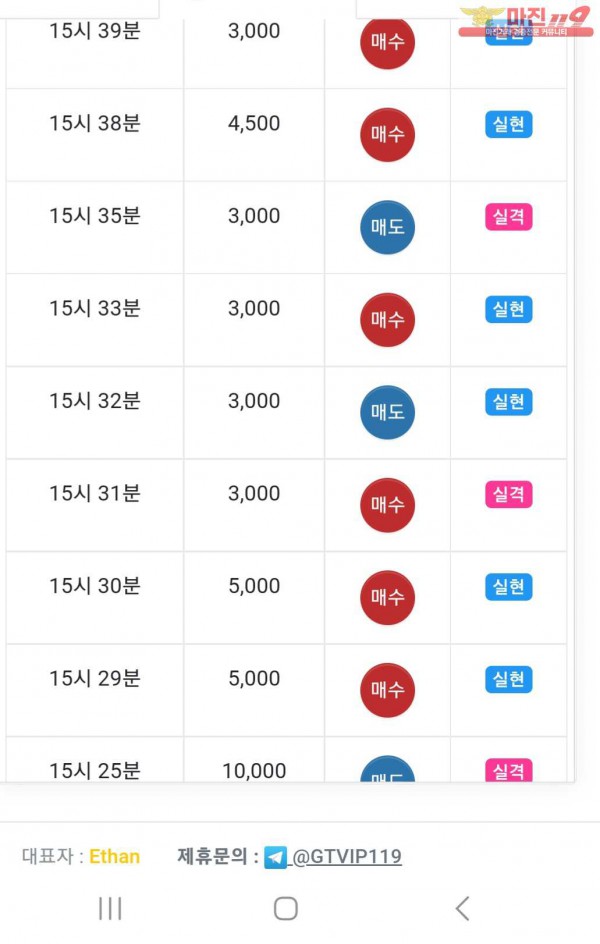Viewport: 600px width, 944px height.
Task: Click the 실현 badge in the 15시 38분 row
Action: point(509,125)
